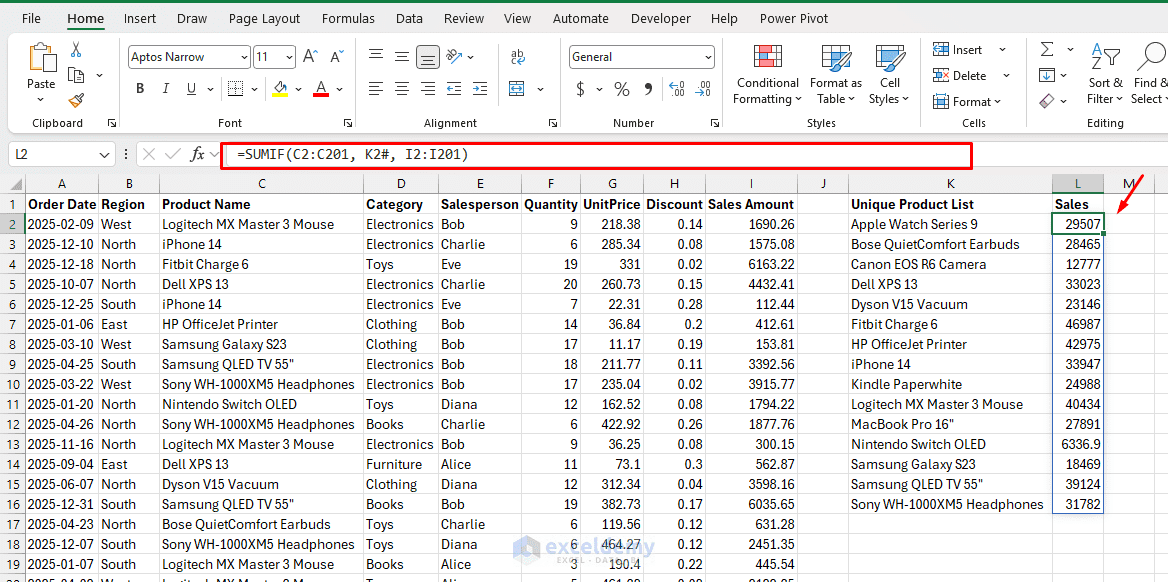Decrease font size with small A
The image size is (1168, 582).
click(337, 57)
